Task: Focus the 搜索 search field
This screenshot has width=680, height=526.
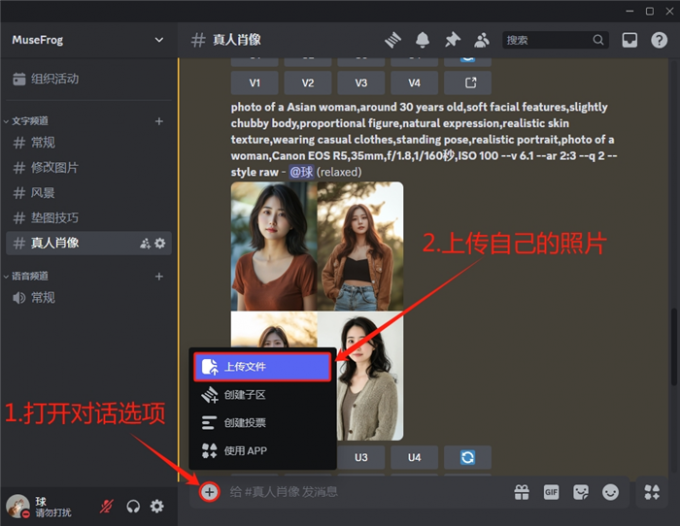Action: pyautogui.click(x=555, y=40)
